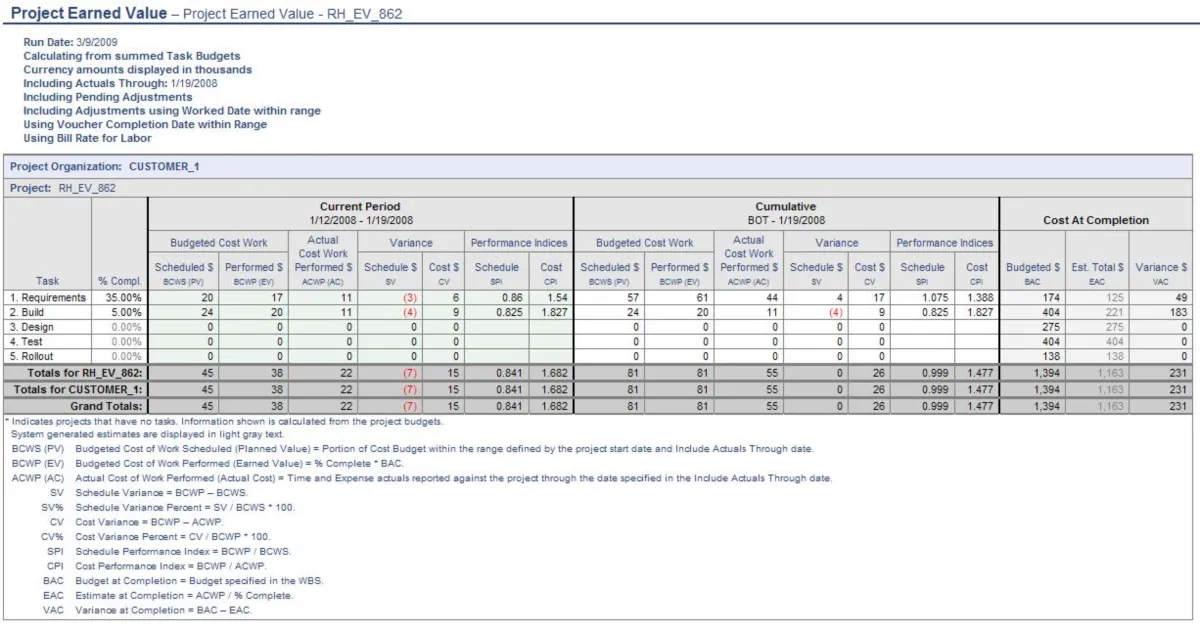Select the 5. Rollout task label
The width and height of the screenshot is (1200, 633).
point(32,356)
